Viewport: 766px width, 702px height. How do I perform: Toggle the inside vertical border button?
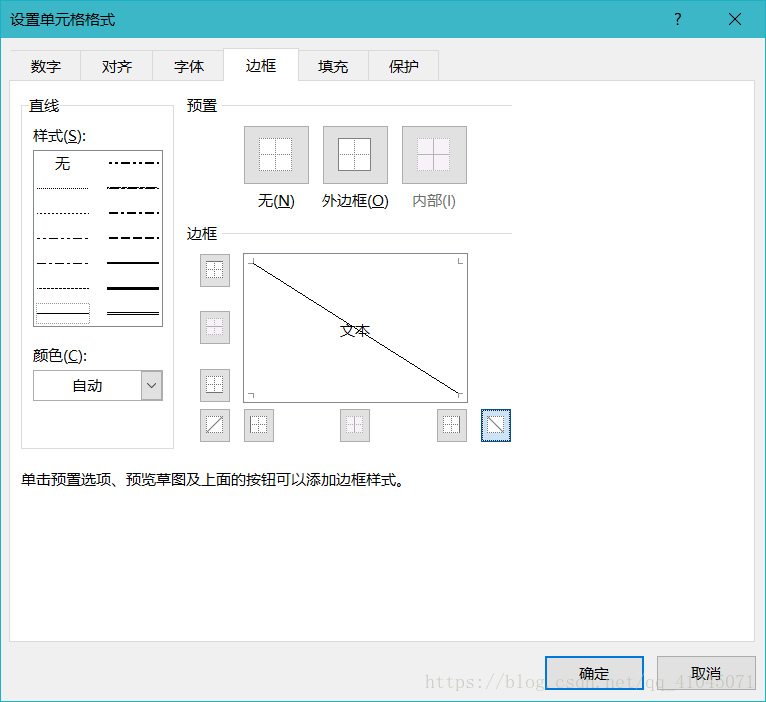tap(355, 425)
